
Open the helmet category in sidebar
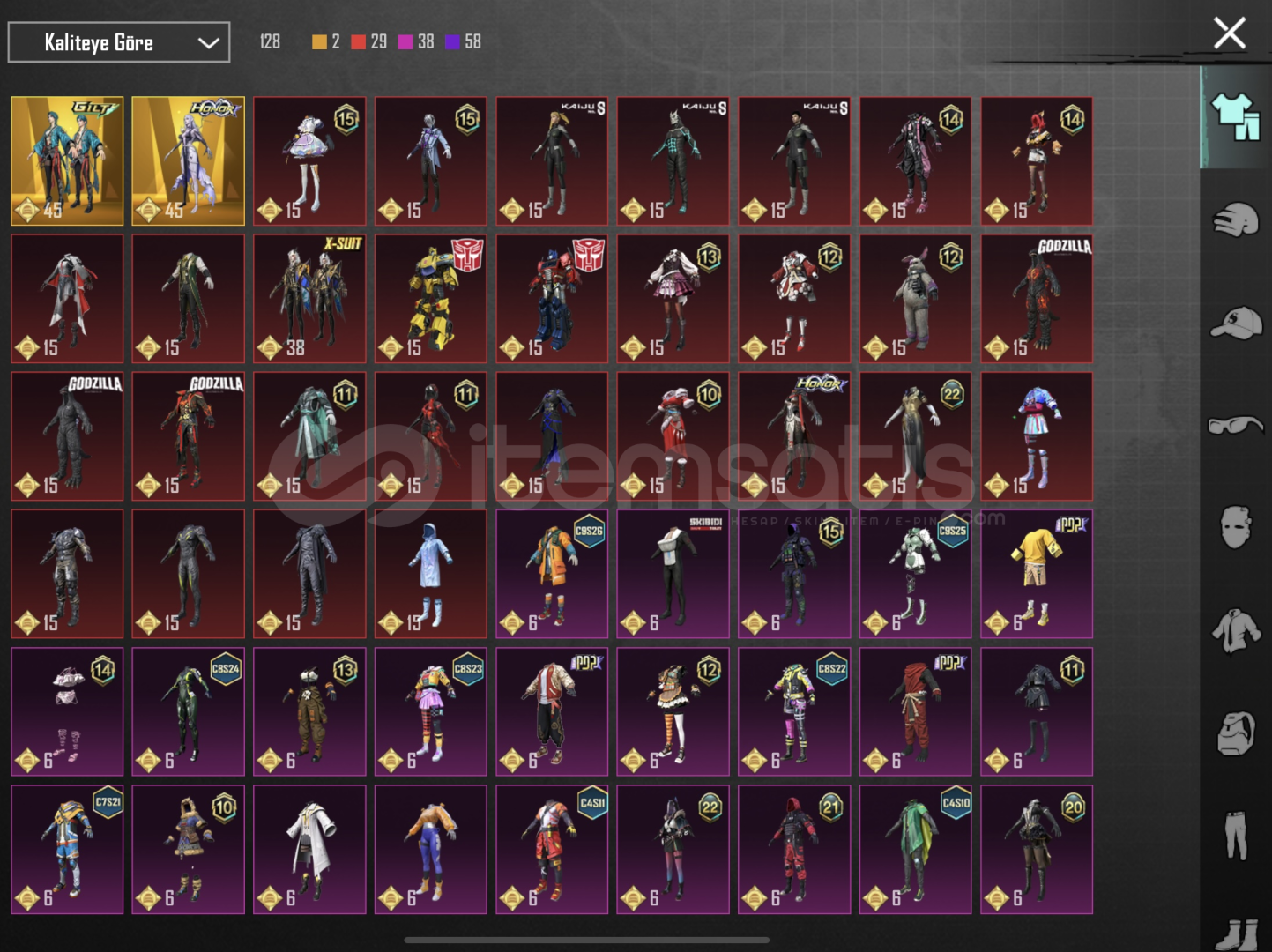pyautogui.click(x=1236, y=220)
